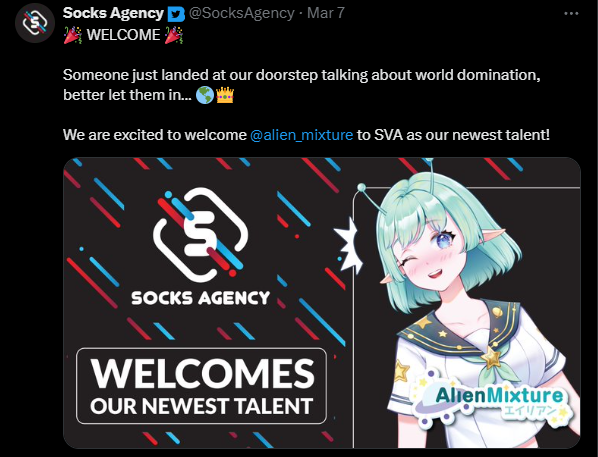
Task: Click the blue verified badge
Action: click(177, 14)
